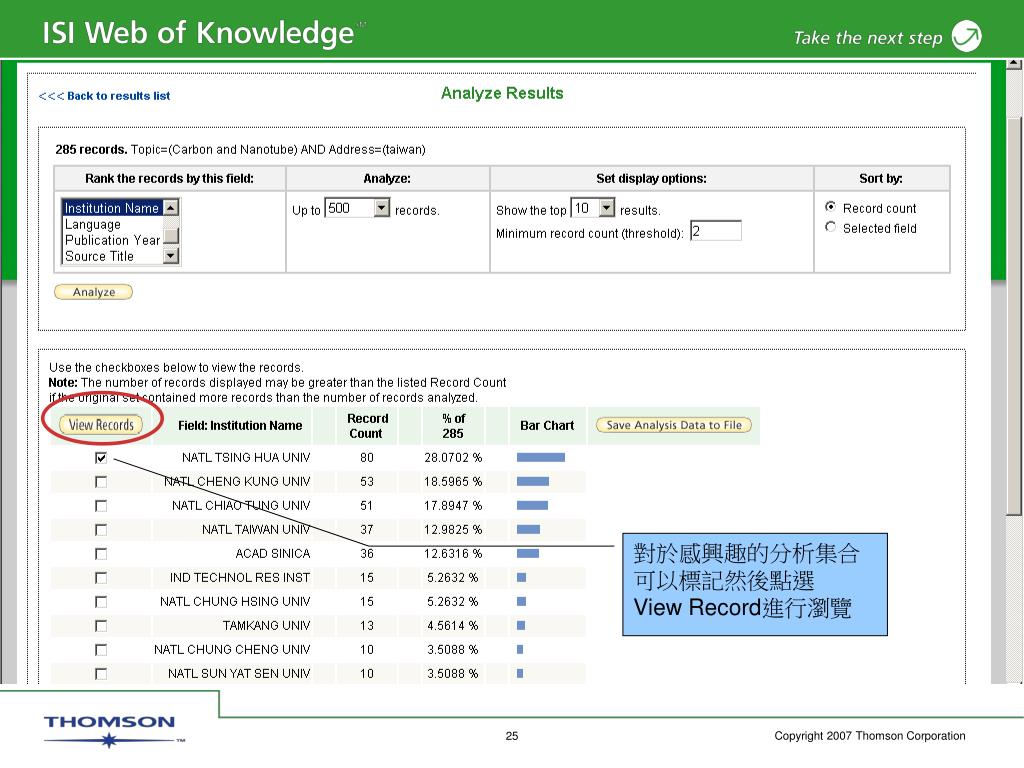The image size is (1024, 768).
Task: Check the TAMKANG UNIV checkbox
Action: (101, 626)
